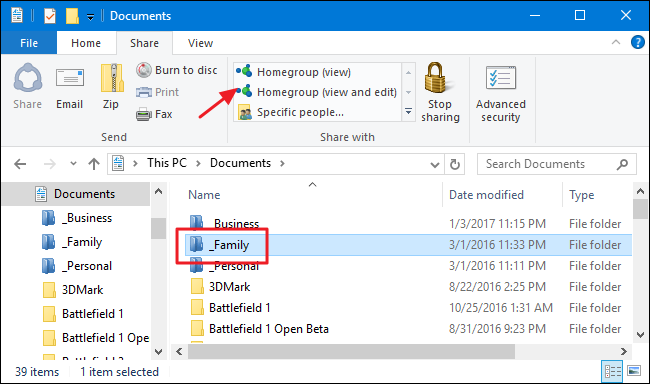Click the Search Documents box
Viewport: 650px width, 384px height.
click(x=557, y=164)
